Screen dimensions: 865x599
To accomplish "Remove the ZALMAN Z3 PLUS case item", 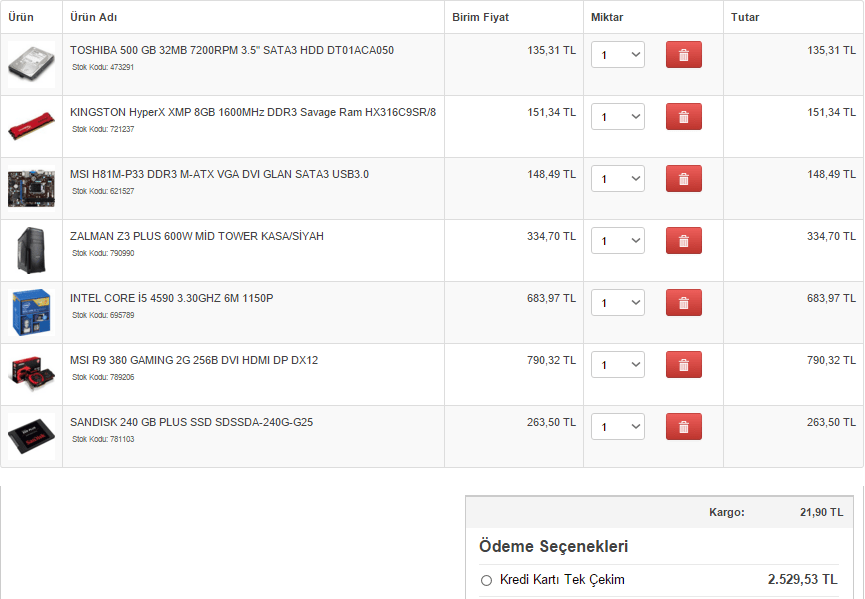I will [x=684, y=240].
